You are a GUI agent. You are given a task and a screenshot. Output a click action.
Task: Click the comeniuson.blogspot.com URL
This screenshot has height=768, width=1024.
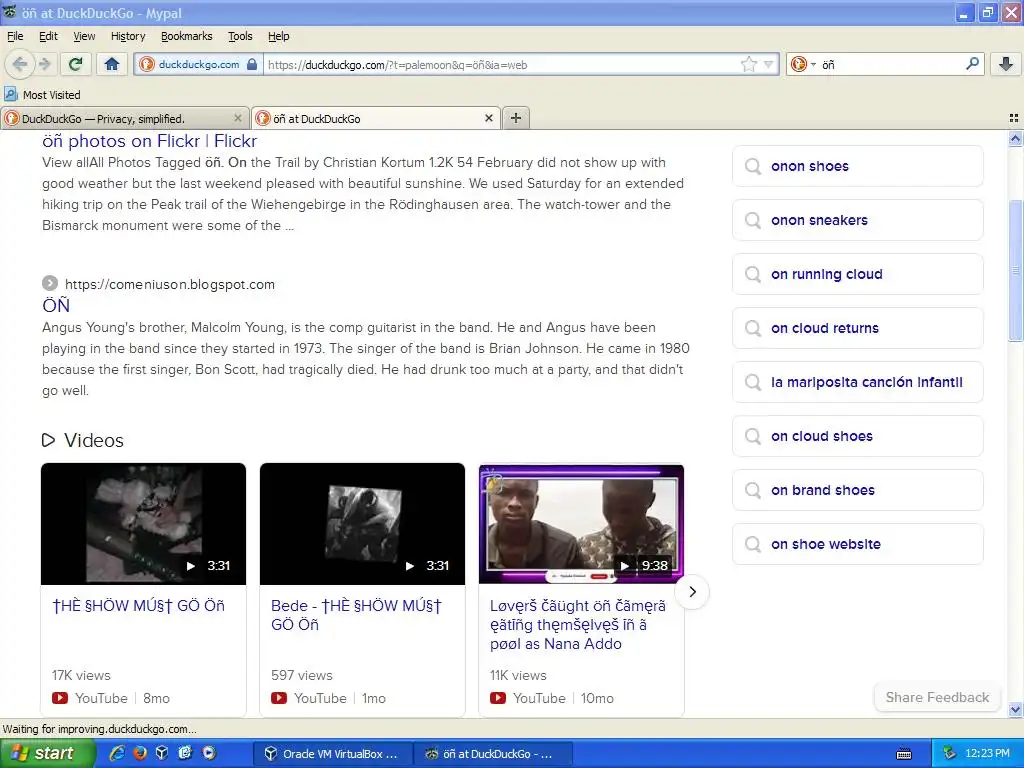click(170, 284)
